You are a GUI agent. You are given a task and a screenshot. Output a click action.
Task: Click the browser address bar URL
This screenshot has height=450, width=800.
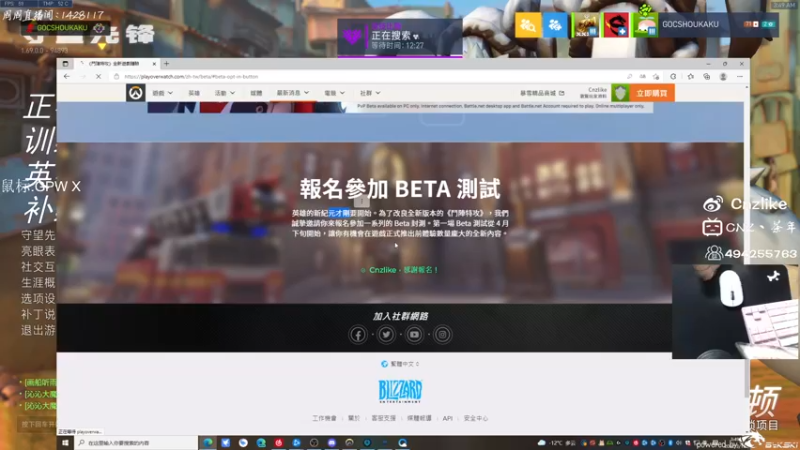click(x=191, y=77)
